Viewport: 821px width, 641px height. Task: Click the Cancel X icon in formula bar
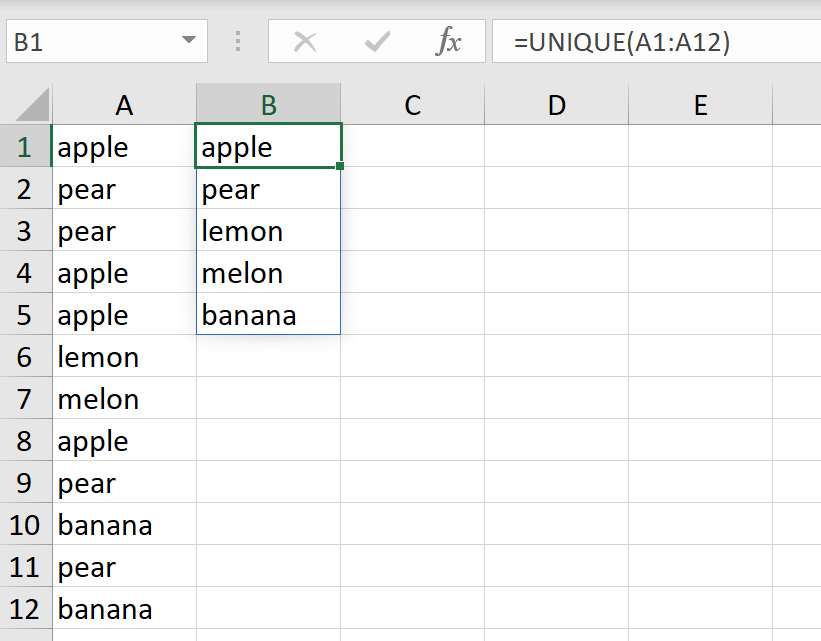305,42
